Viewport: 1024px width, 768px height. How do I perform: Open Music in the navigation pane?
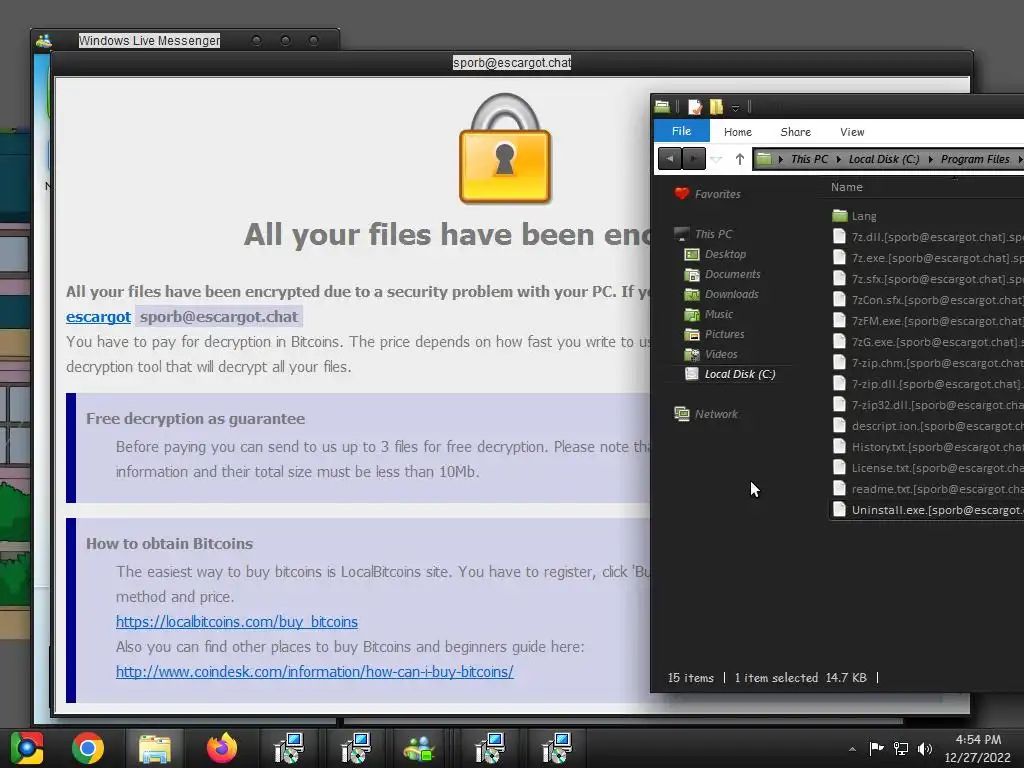pyautogui.click(x=718, y=314)
